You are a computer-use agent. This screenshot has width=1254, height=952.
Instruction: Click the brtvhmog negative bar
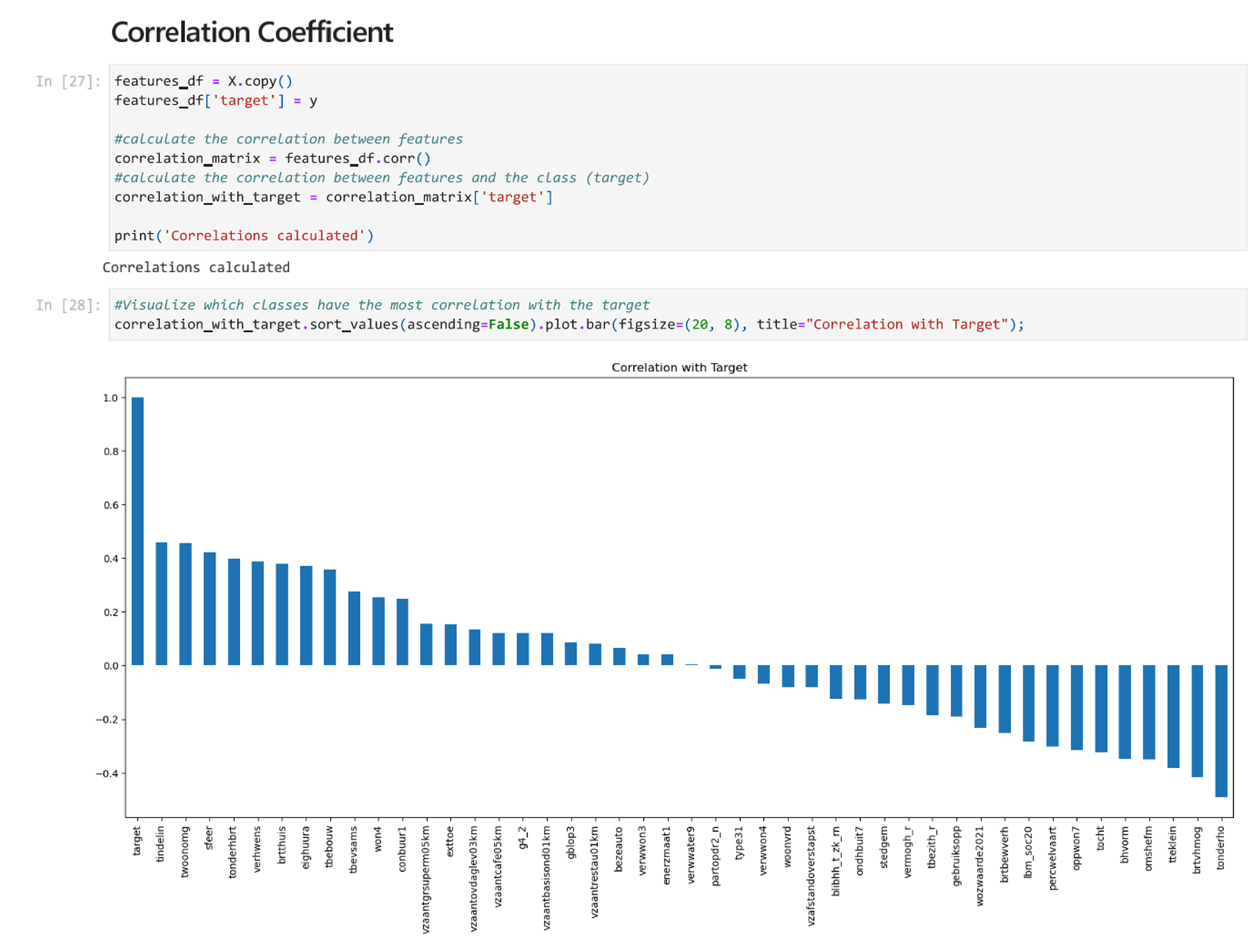point(1197,720)
